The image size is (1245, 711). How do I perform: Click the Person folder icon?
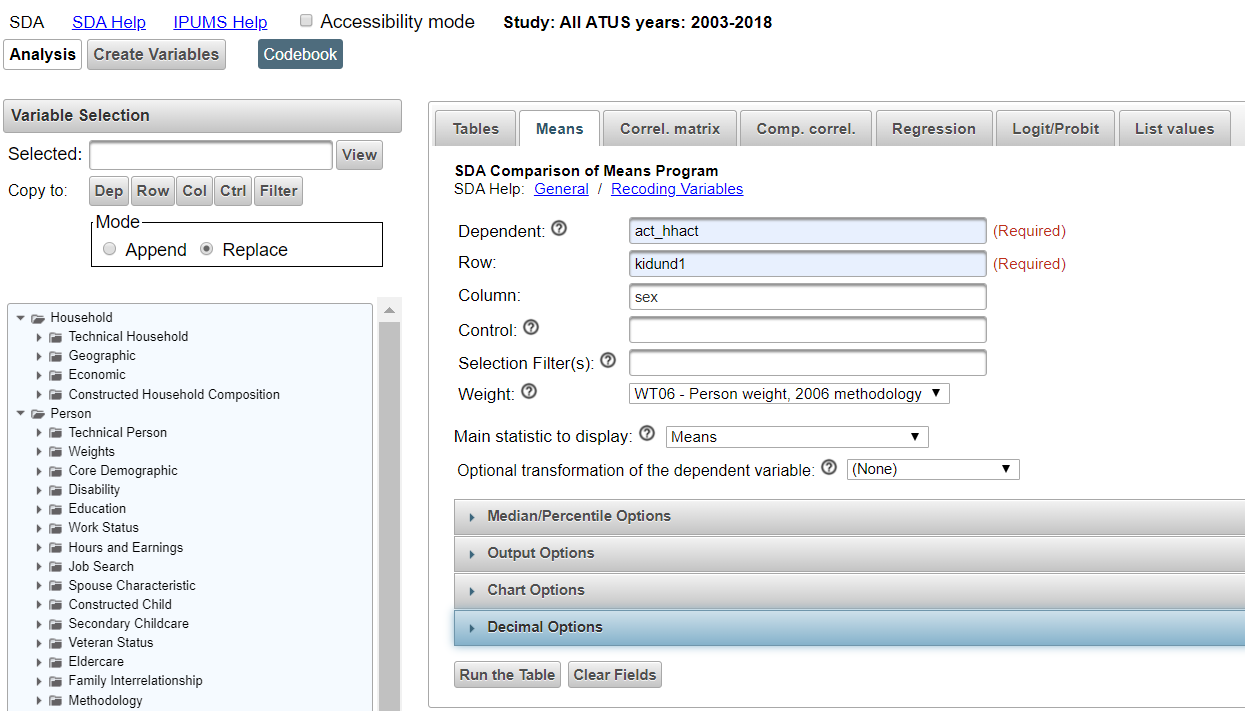(38, 414)
